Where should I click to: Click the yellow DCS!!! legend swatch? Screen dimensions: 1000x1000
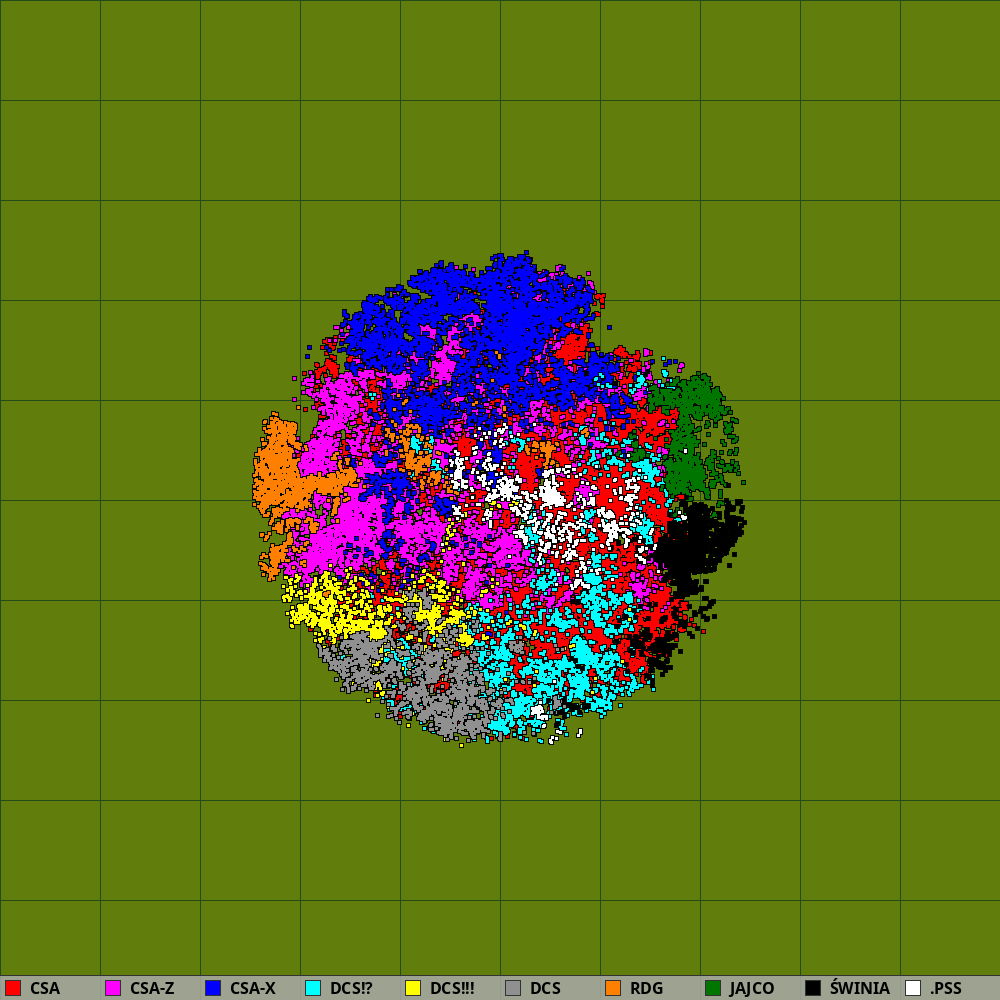click(413, 988)
